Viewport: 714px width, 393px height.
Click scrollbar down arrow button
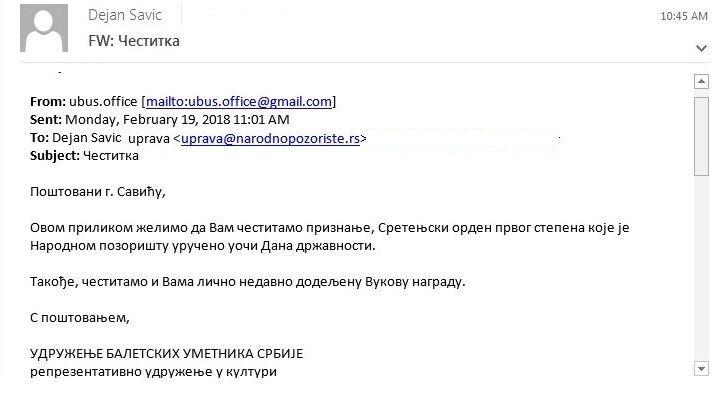701,368
